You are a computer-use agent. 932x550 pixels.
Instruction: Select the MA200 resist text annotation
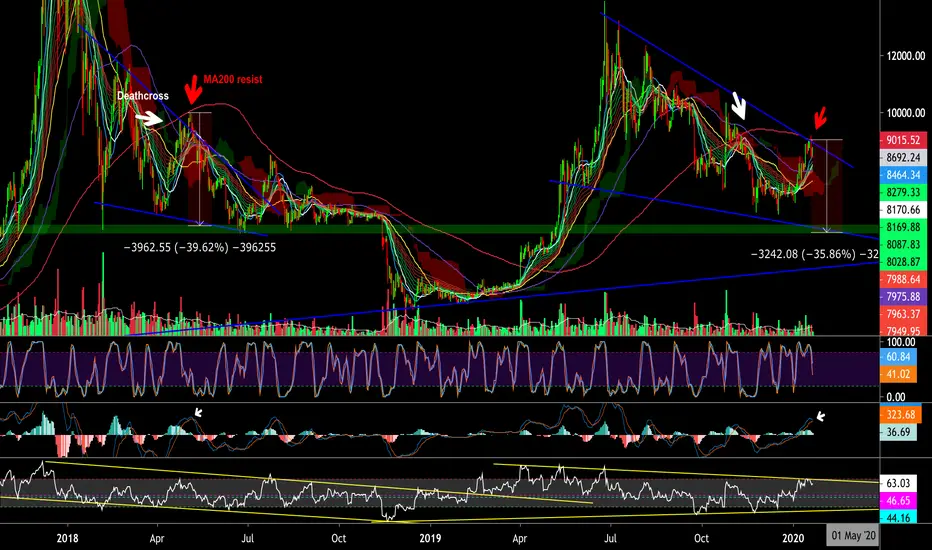(232, 79)
